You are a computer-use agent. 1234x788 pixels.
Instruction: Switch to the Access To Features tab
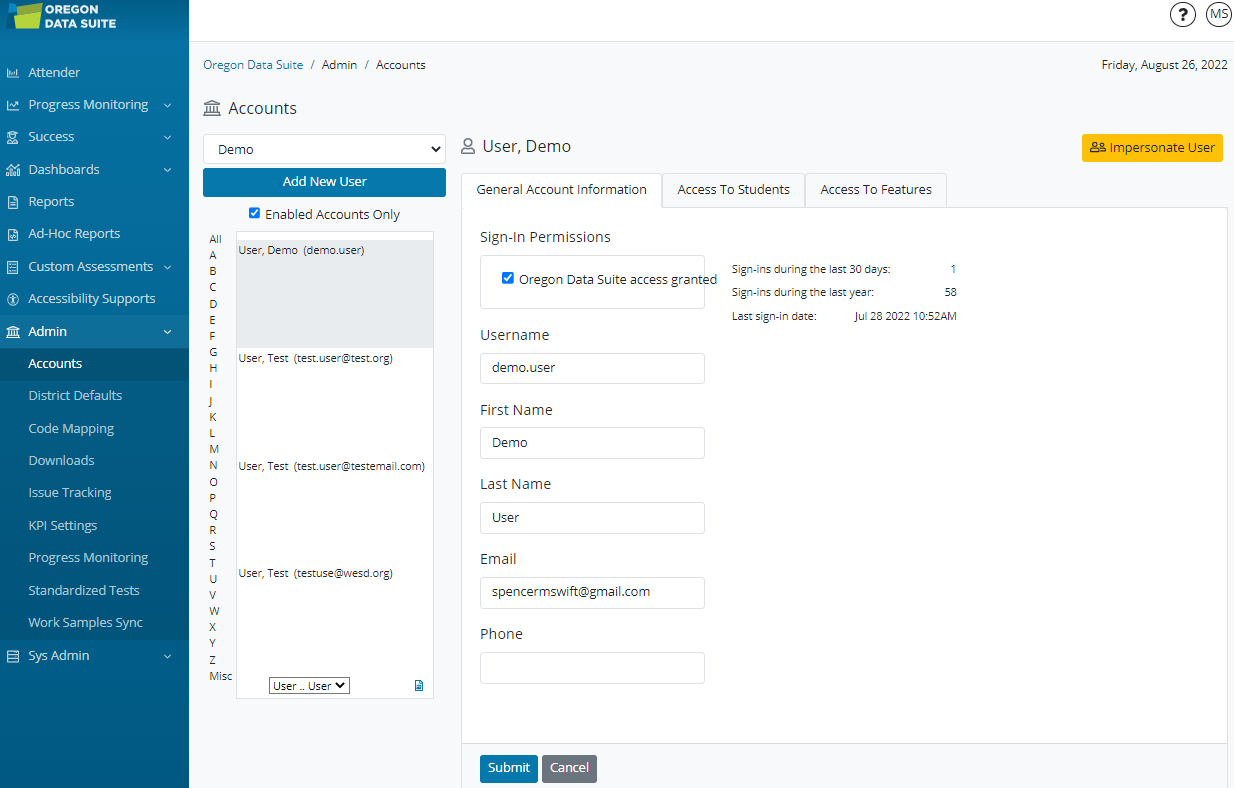coord(875,190)
